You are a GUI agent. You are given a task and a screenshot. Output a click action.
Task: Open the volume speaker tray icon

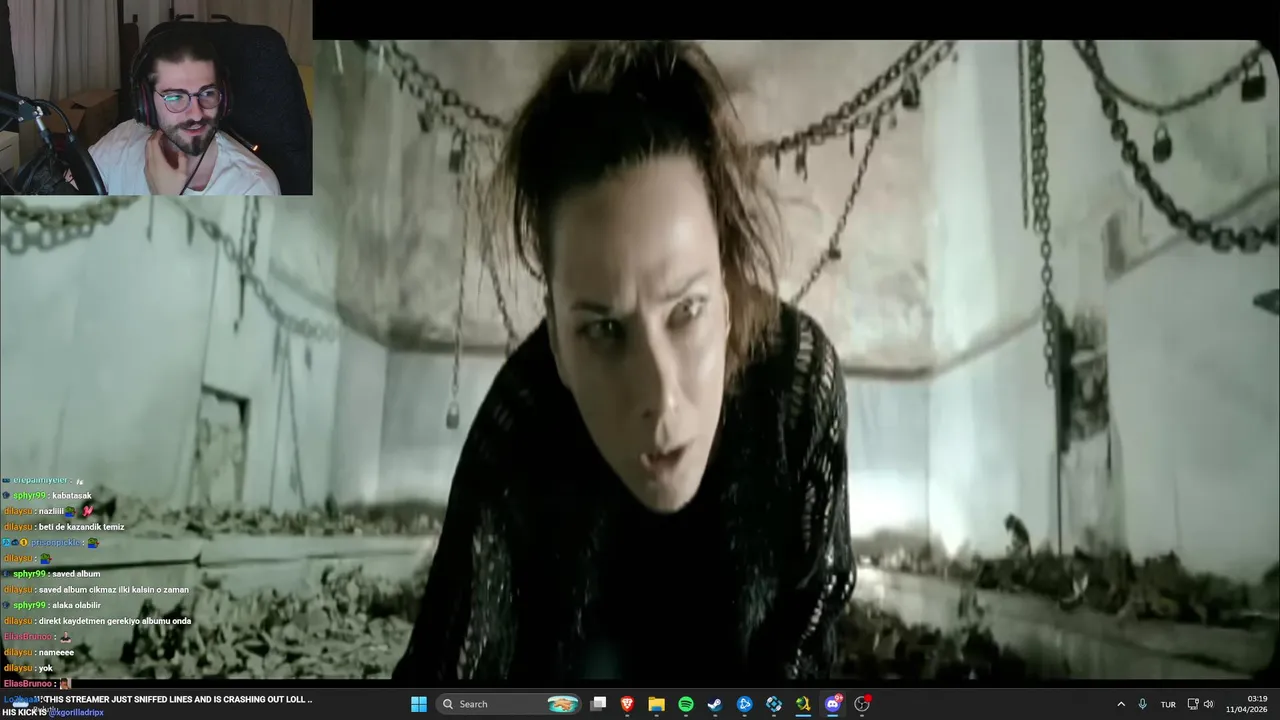[x=1208, y=704]
